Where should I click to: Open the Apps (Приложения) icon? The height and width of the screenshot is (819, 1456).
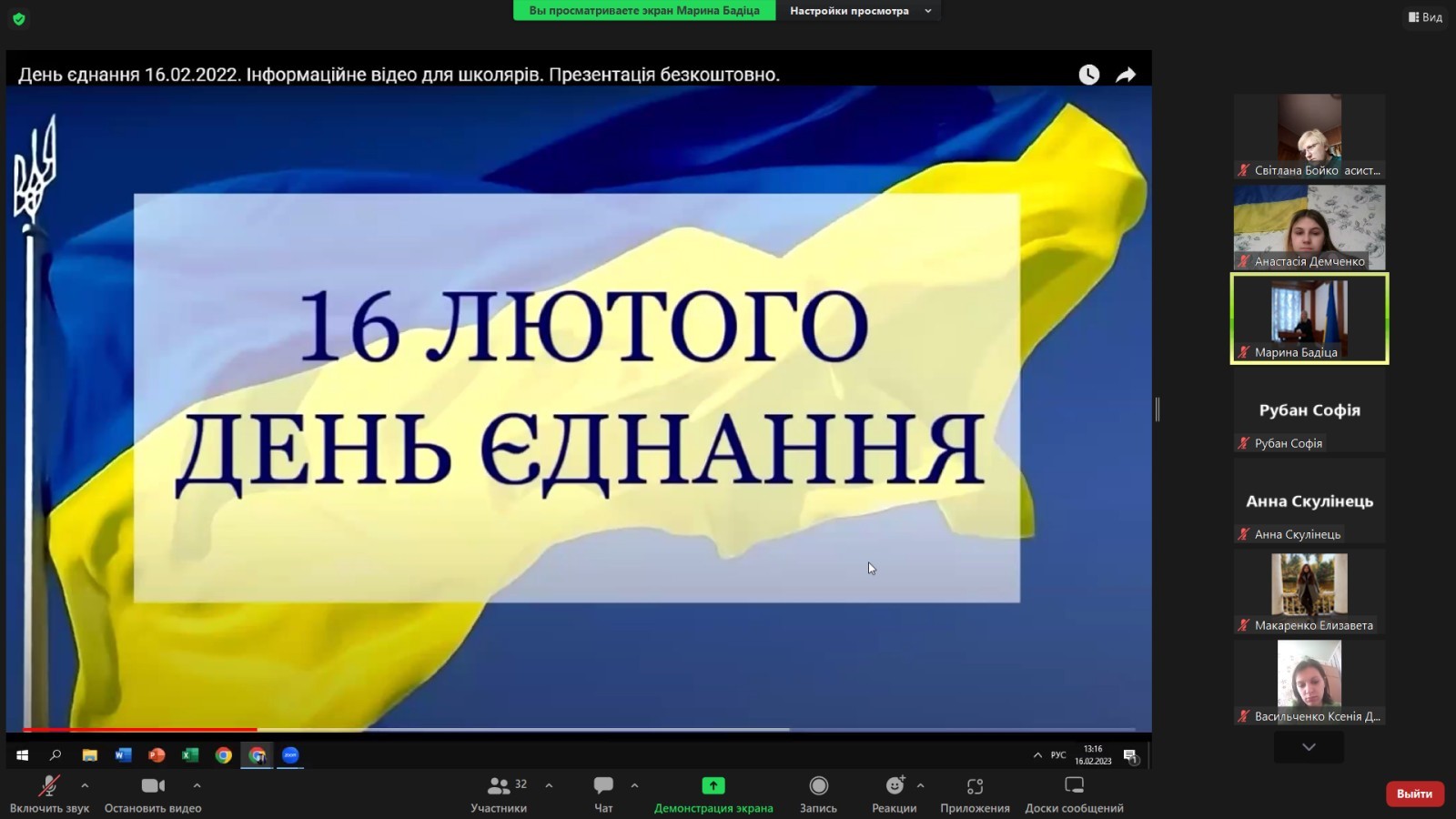[975, 786]
